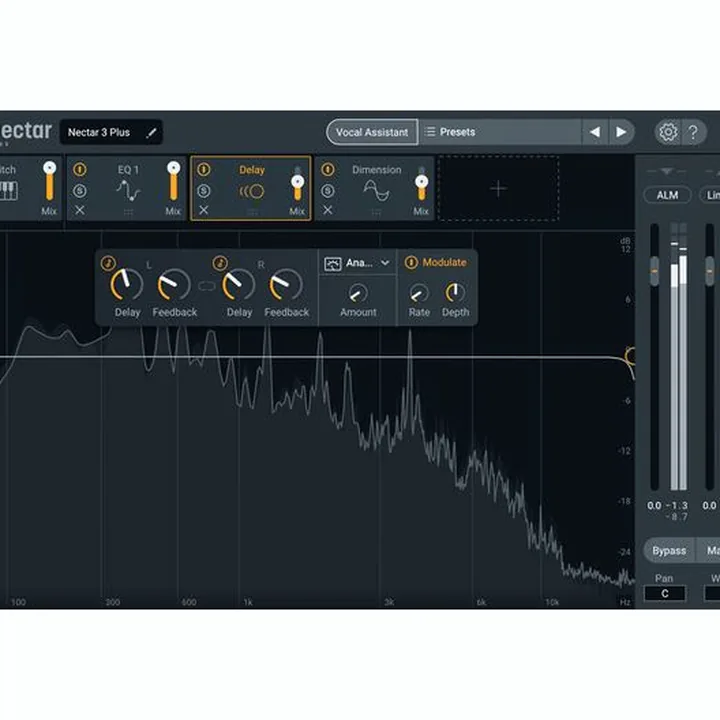This screenshot has height=720, width=720.
Task: Go to previous preset with left arrow
Action: click(595, 132)
